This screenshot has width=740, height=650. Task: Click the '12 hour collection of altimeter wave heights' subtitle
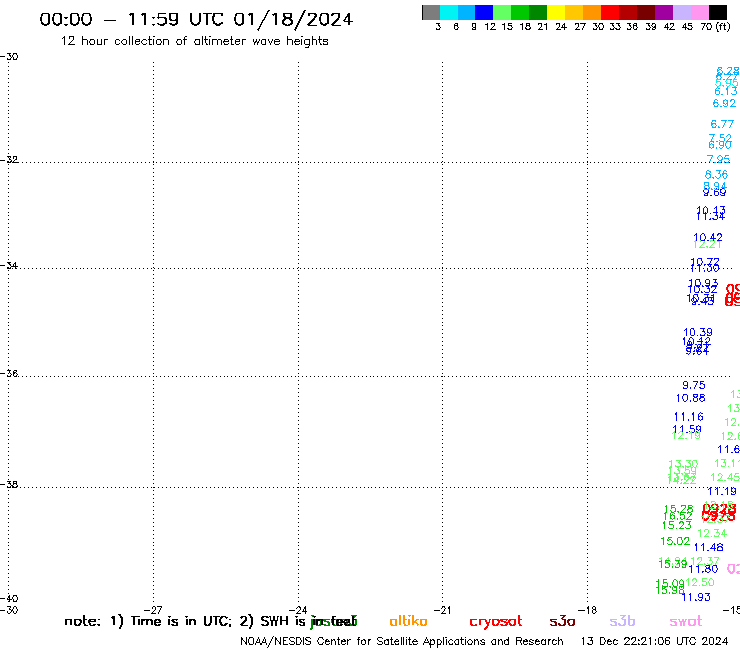pyautogui.click(x=194, y=41)
